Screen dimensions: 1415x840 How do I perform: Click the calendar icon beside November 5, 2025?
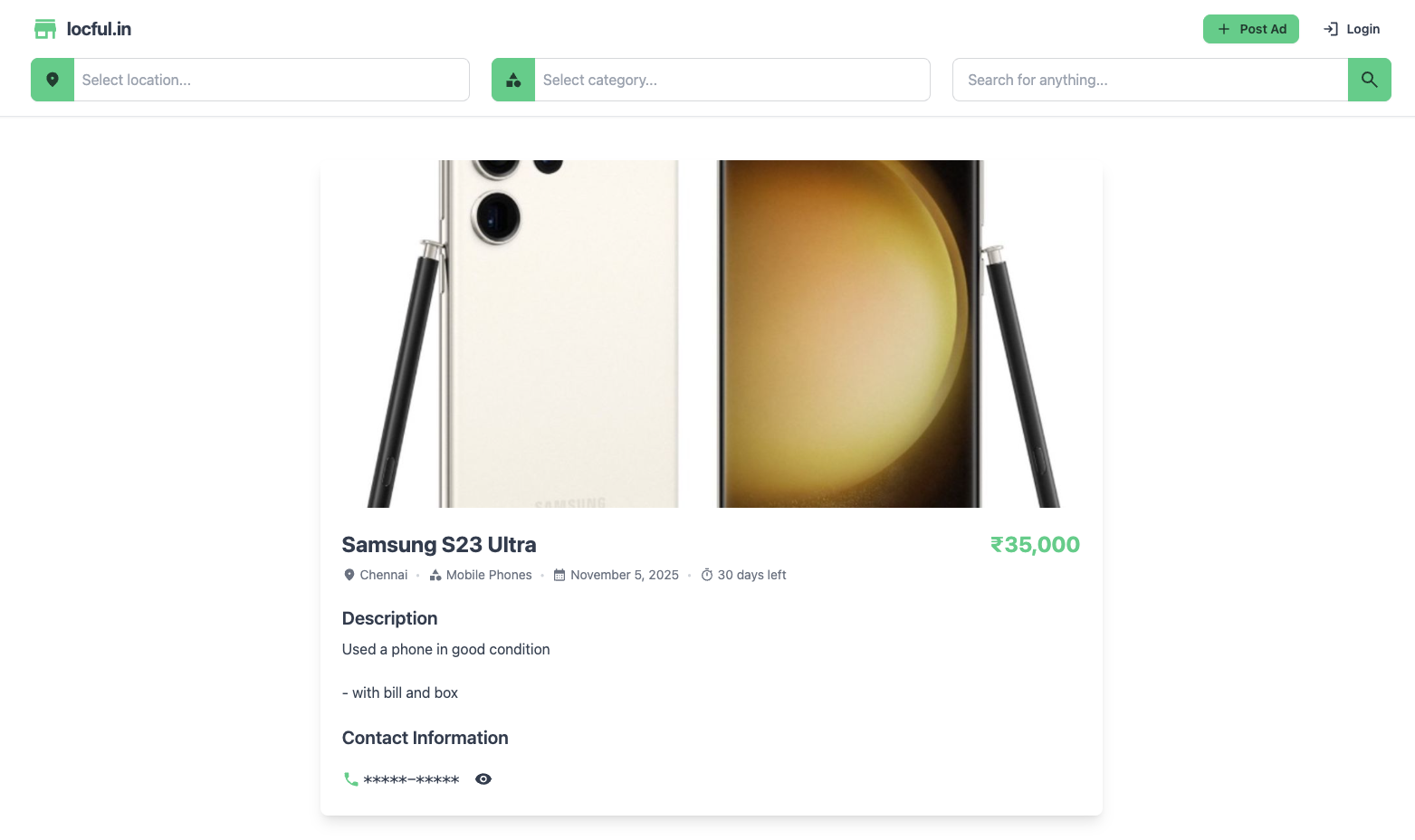pos(559,576)
